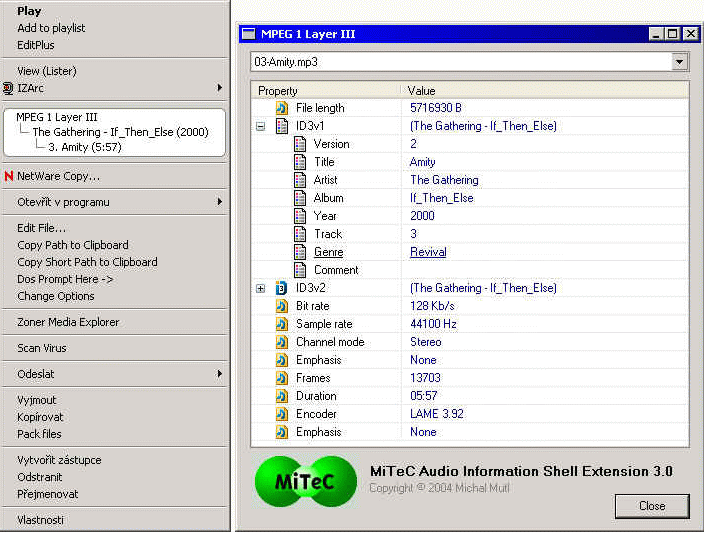Click the 03-Amity.mp3 file name field
Screen dimensions: 704x533
[461, 62]
